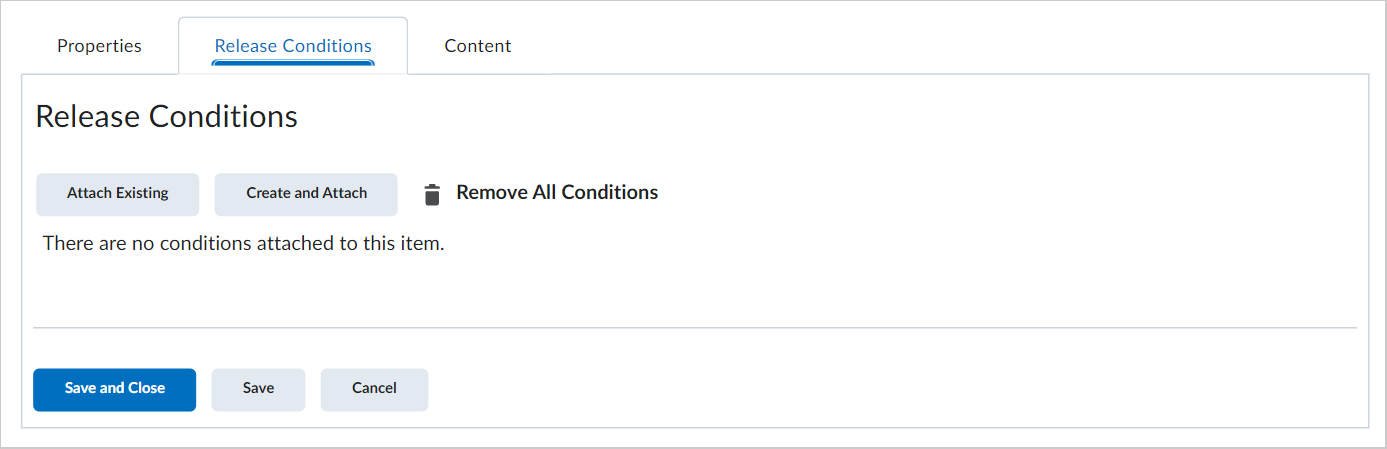Click the Release Conditions heading text
Screen dimensions: 1387x449
(166, 116)
